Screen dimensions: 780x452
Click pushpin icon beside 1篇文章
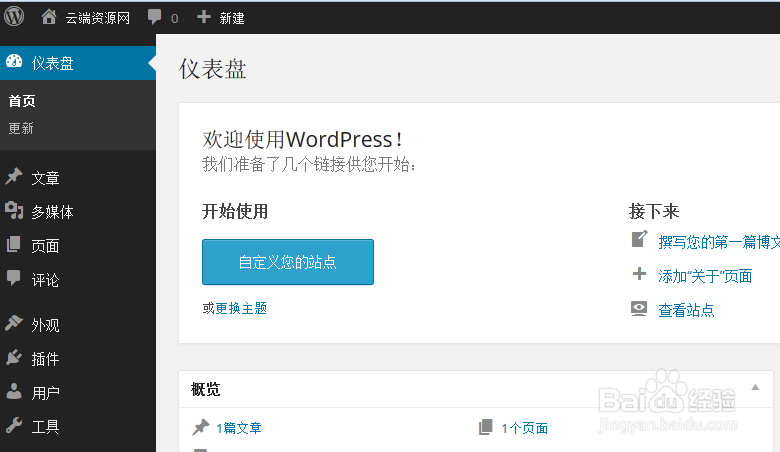[201, 427]
